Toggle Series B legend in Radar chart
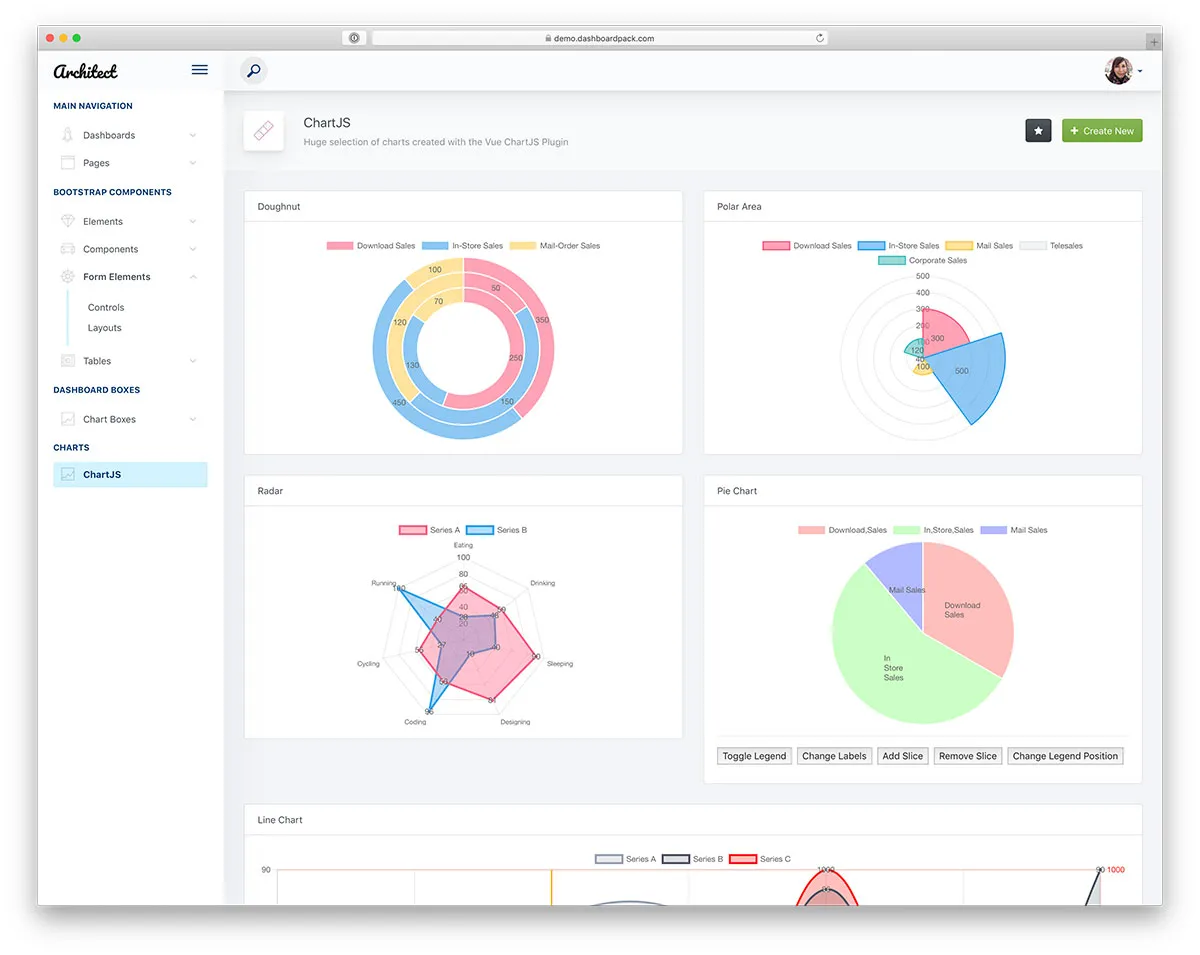Screen dimensions: 1200x955 pyautogui.click(x=496, y=530)
